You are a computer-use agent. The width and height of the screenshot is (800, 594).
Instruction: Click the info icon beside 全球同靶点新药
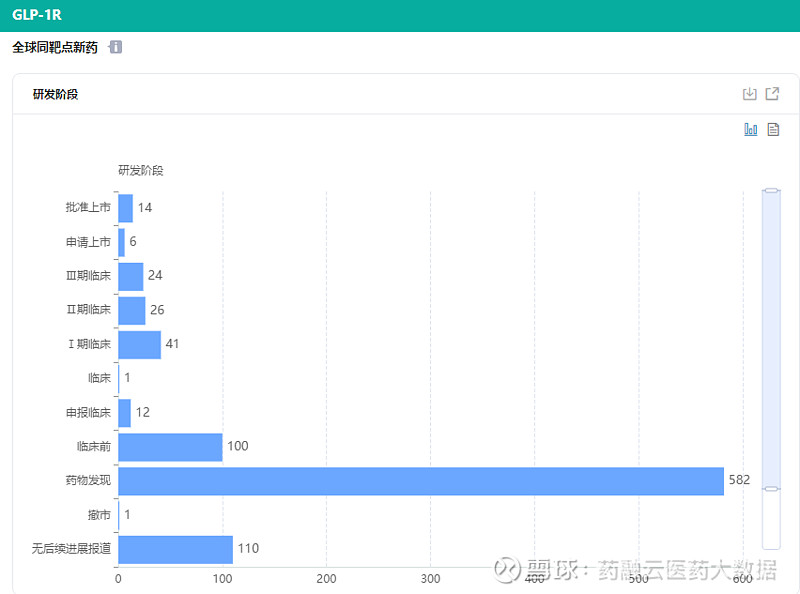[x=115, y=46]
